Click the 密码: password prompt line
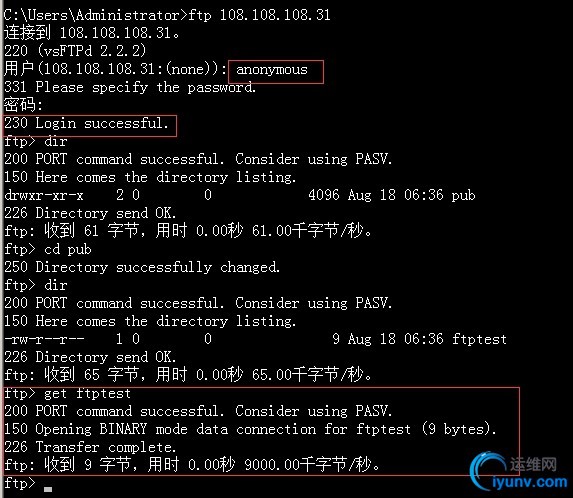This screenshot has width=573, height=498. [x=23, y=105]
